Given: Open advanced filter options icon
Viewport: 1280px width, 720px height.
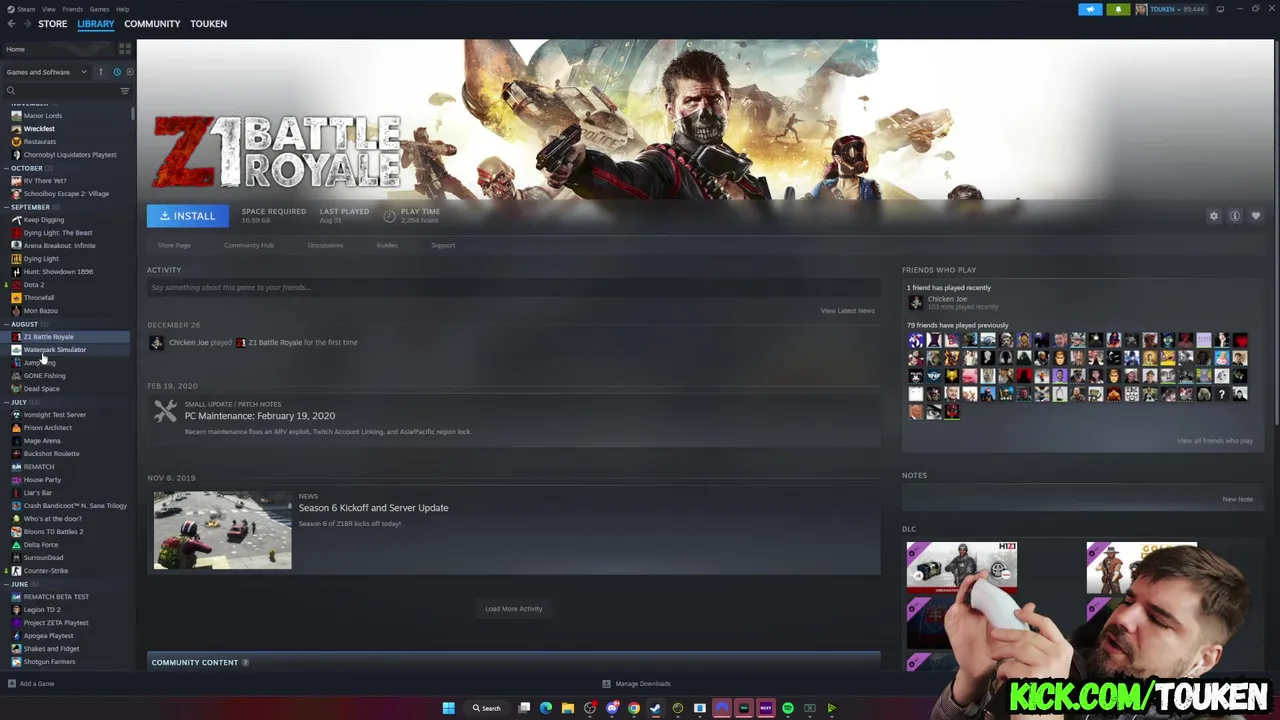Looking at the screenshot, I should coord(125,91).
